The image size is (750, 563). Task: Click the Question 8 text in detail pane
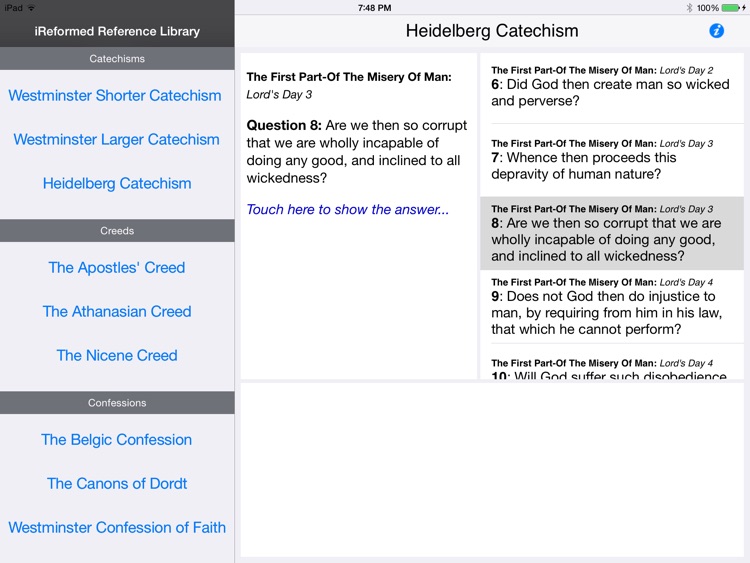[x=357, y=152]
